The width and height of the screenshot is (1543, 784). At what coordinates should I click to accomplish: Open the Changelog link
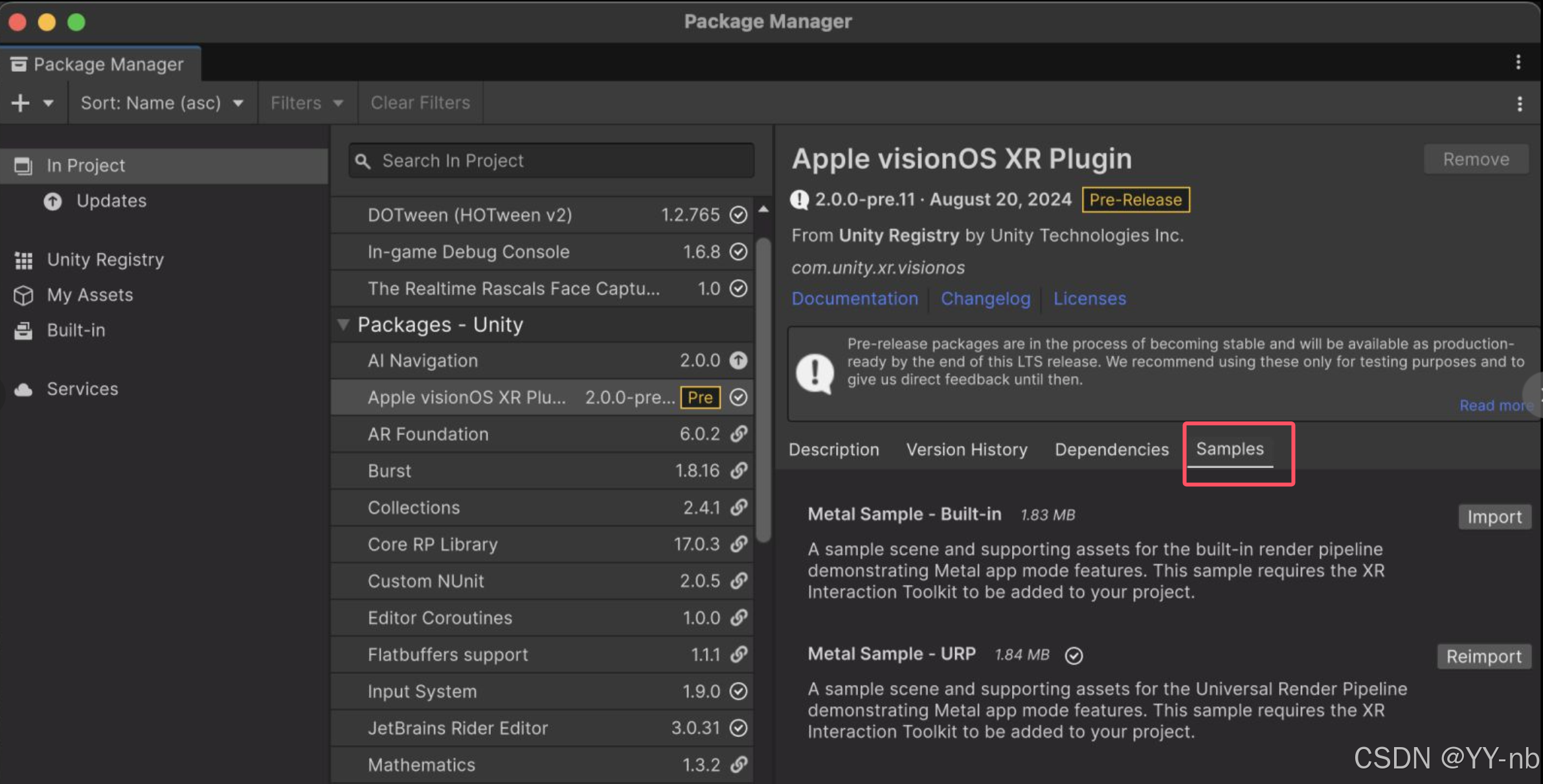point(985,299)
